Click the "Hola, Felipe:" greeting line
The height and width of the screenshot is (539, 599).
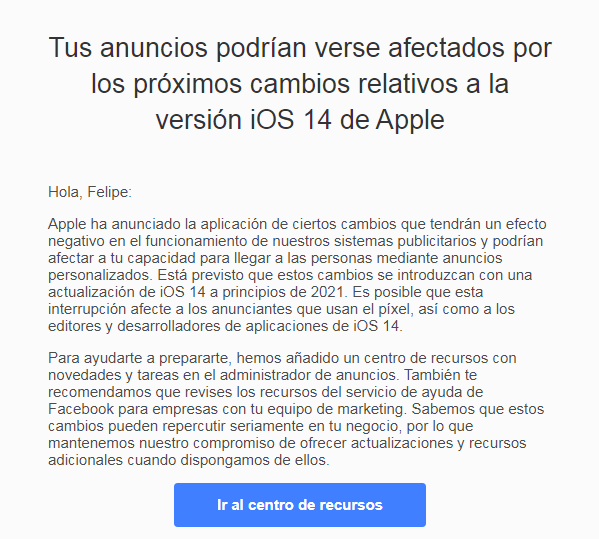click(x=90, y=192)
